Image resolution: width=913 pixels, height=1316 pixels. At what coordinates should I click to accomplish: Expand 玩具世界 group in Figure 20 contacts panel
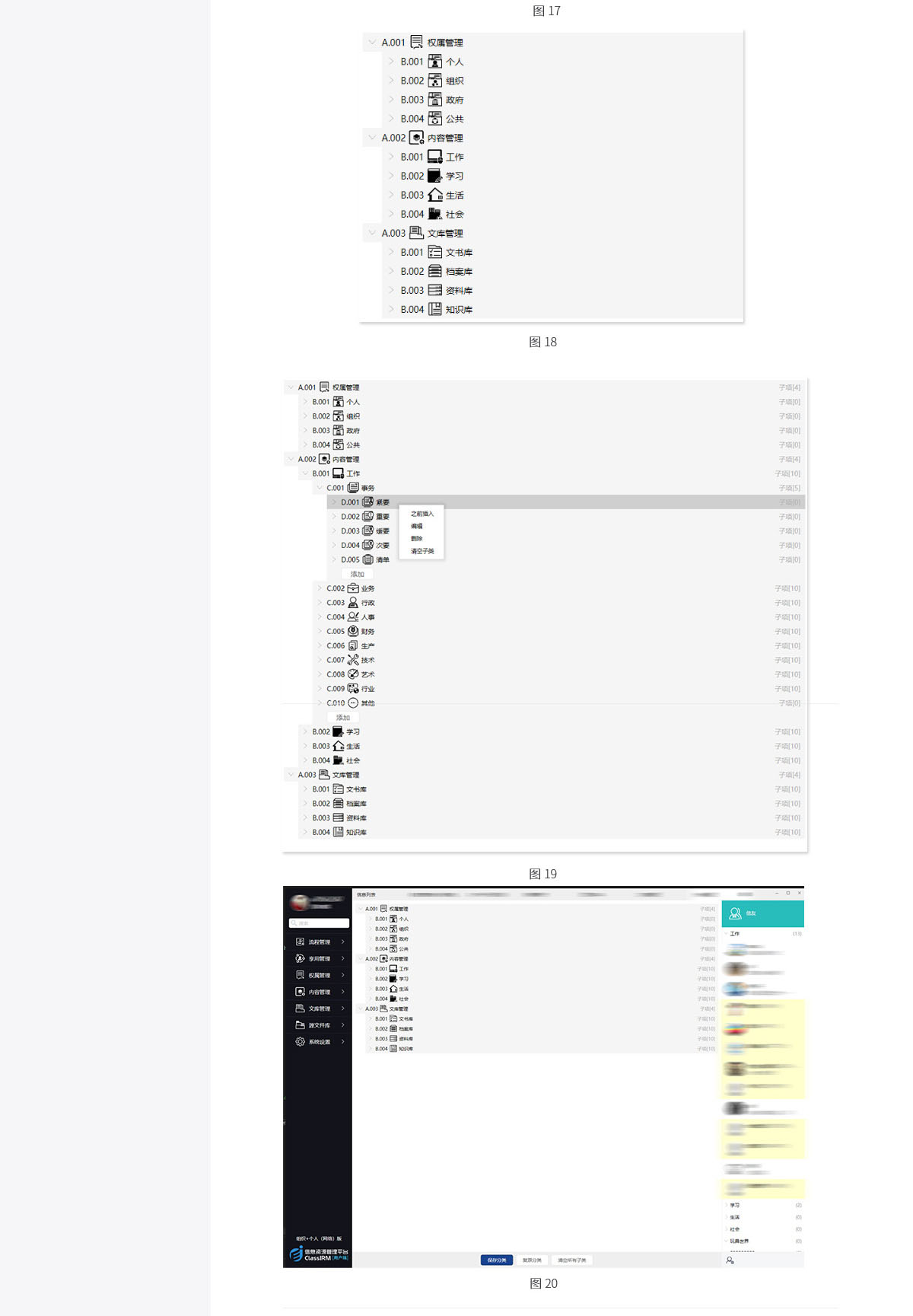726,1241
